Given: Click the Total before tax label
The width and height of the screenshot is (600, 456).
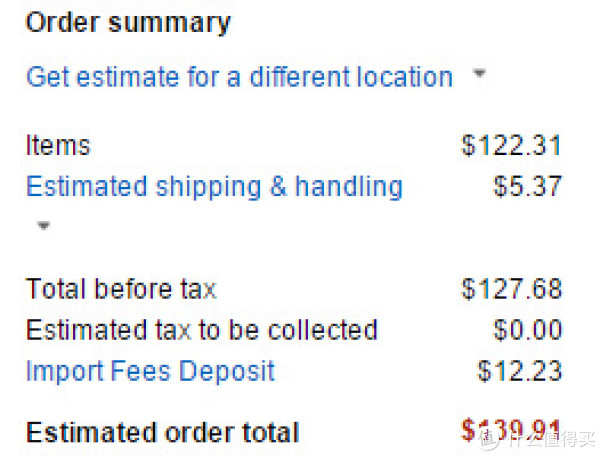Looking at the screenshot, I should tap(121, 288).
